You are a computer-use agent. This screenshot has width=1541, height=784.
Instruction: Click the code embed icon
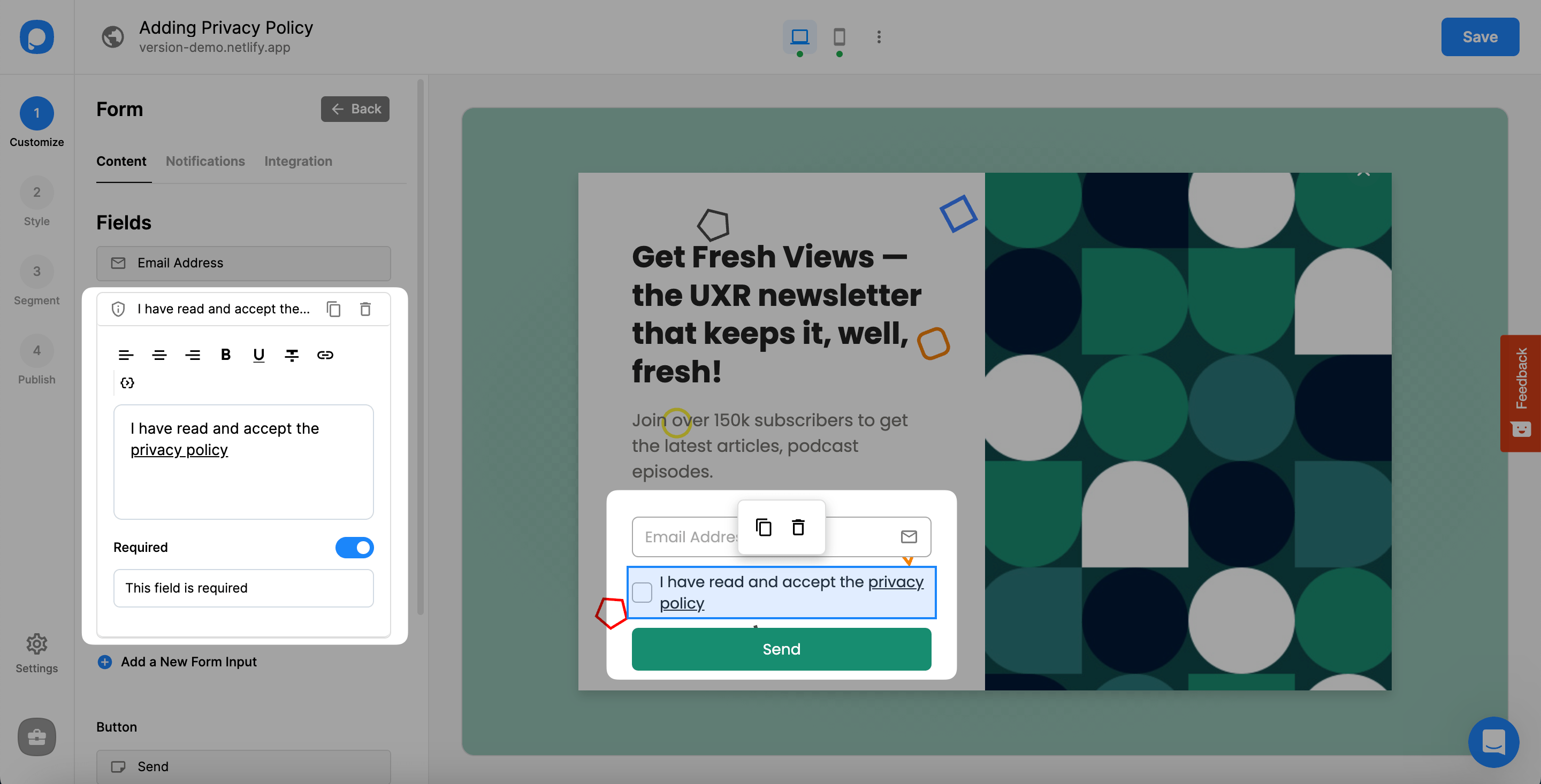coord(127,382)
